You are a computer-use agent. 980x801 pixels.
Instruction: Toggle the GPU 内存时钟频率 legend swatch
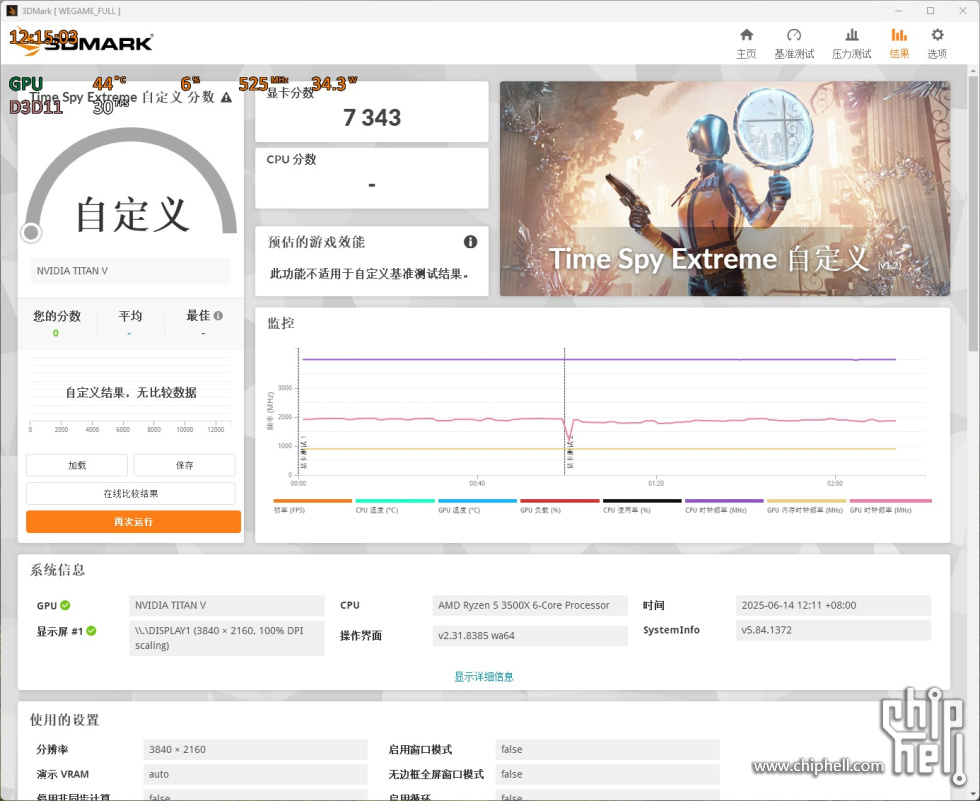point(806,500)
